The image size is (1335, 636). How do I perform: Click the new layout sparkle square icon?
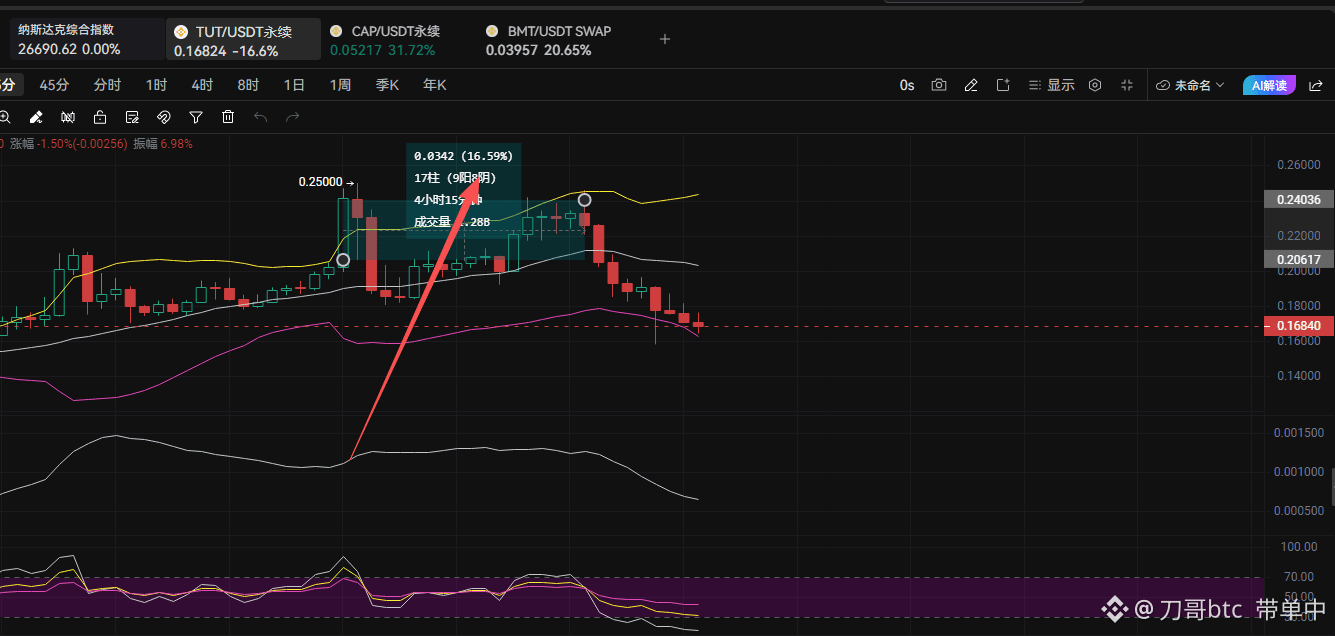(x=1003, y=85)
